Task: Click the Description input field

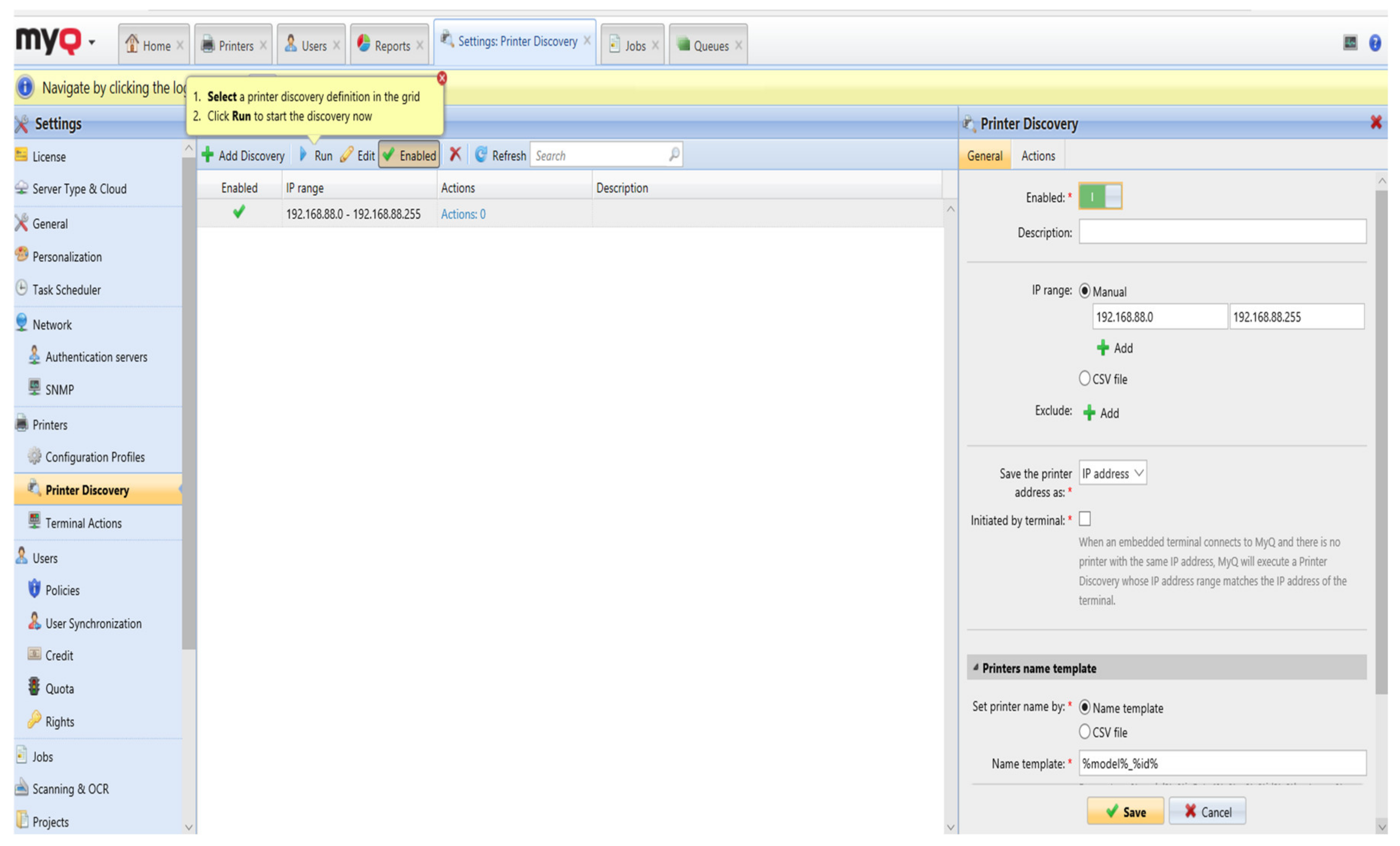Action: click(1222, 232)
